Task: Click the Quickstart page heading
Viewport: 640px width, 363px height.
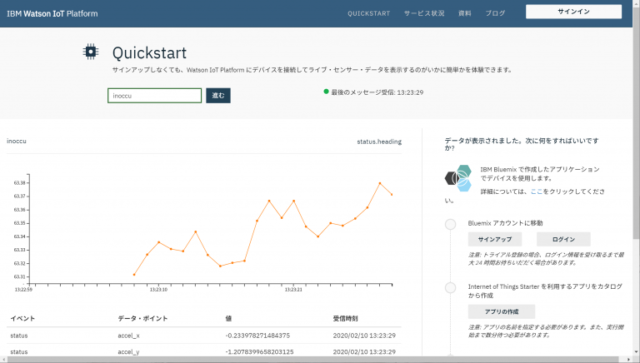Action: [149, 53]
